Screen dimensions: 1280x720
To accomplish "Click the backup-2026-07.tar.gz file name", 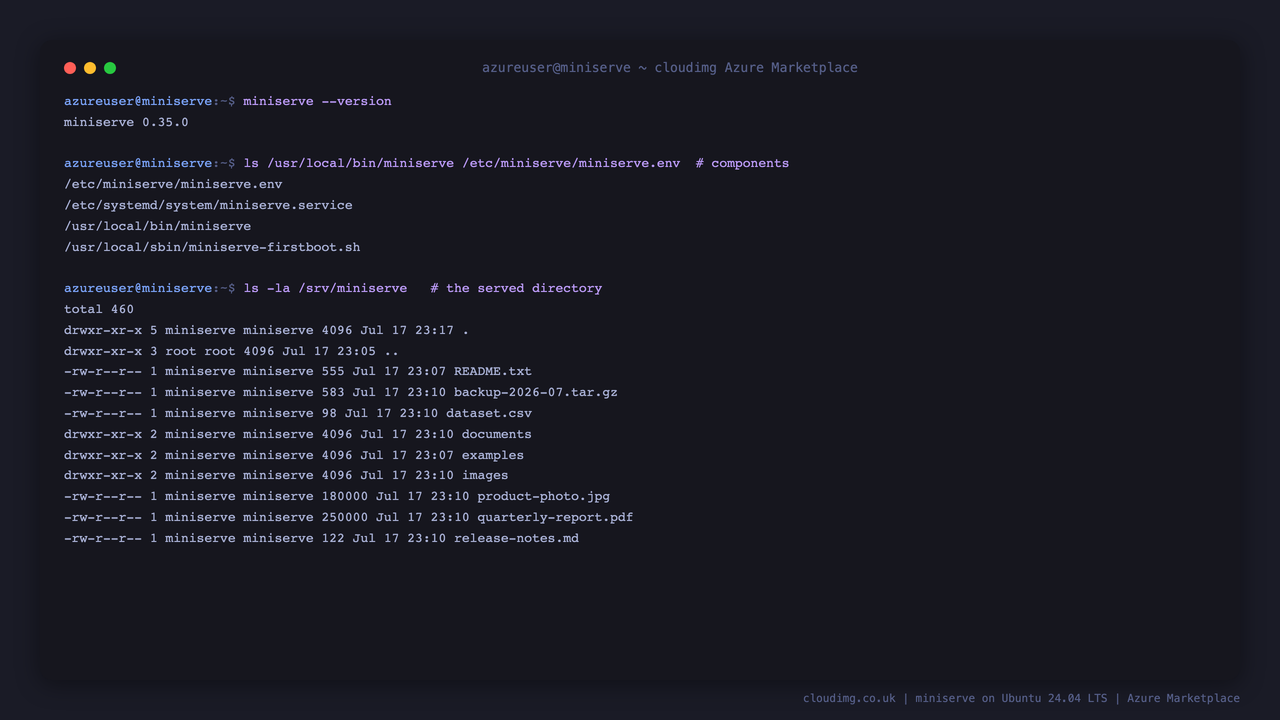I will click(x=536, y=392).
